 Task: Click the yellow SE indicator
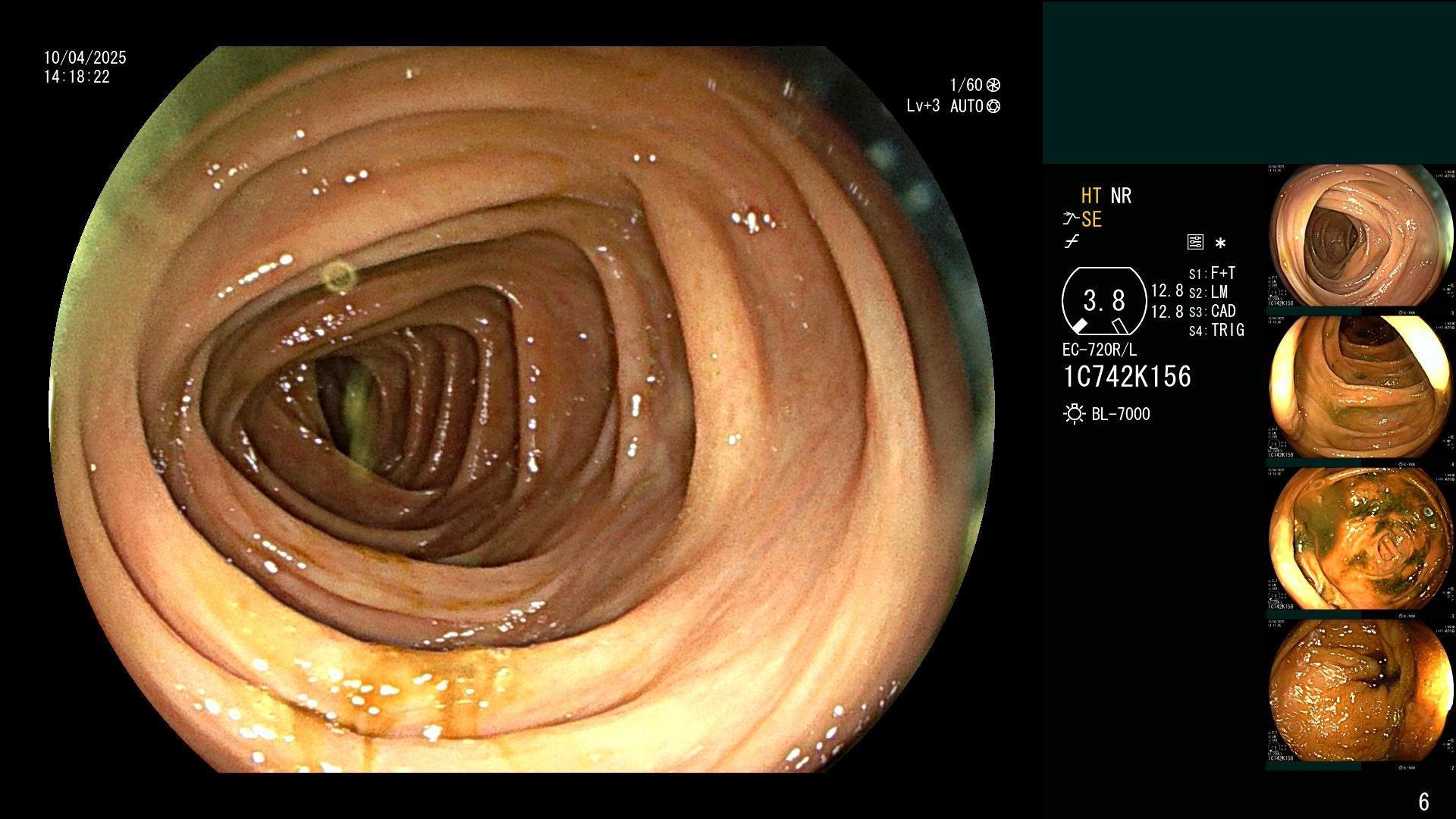(x=1091, y=219)
